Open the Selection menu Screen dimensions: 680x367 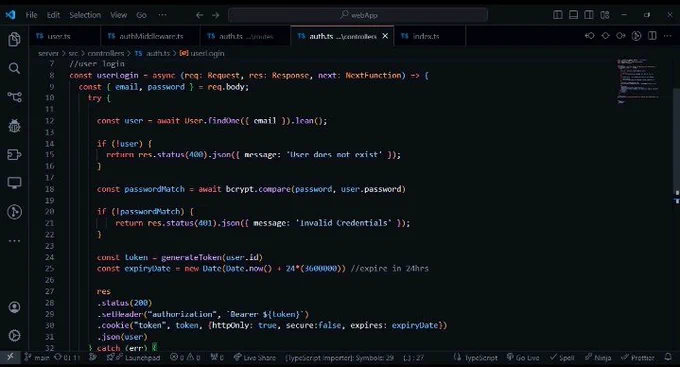click(85, 15)
